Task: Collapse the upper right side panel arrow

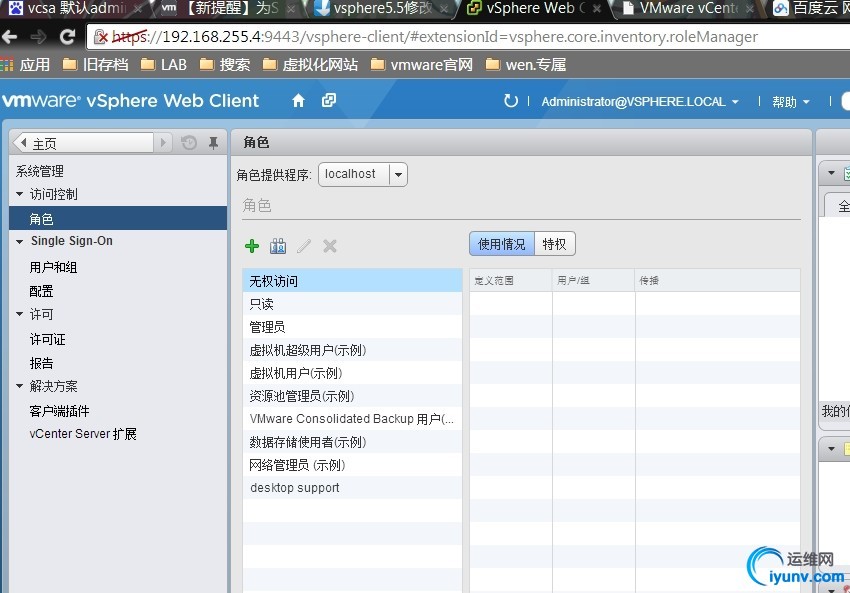Action: coord(832,173)
